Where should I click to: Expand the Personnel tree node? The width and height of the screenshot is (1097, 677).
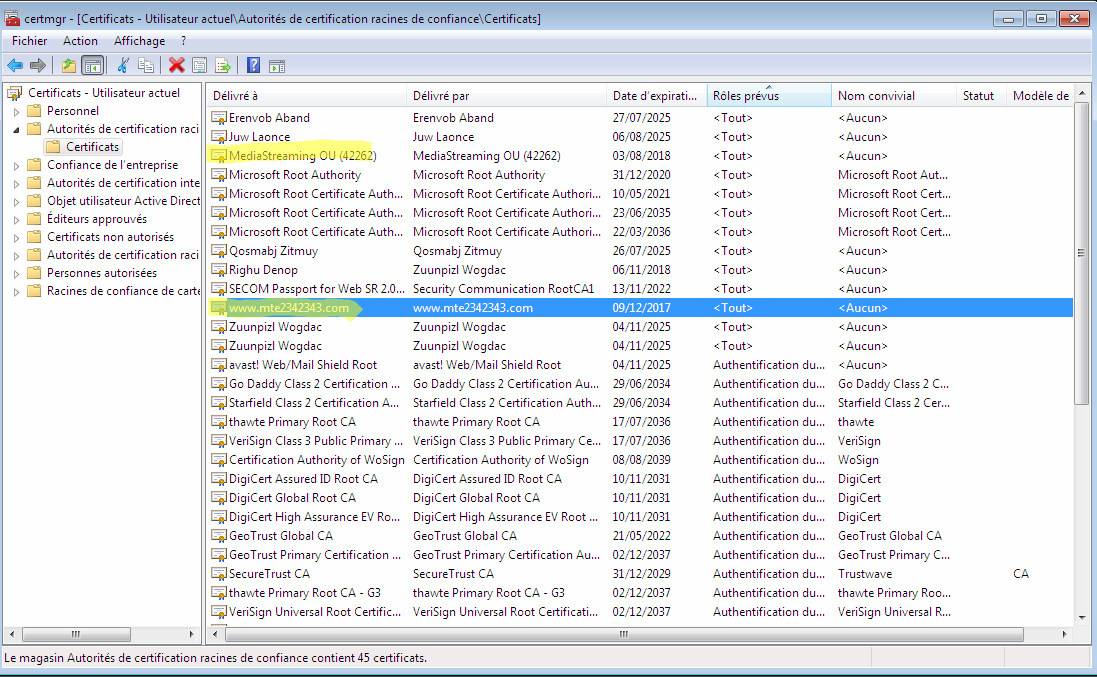[x=16, y=111]
